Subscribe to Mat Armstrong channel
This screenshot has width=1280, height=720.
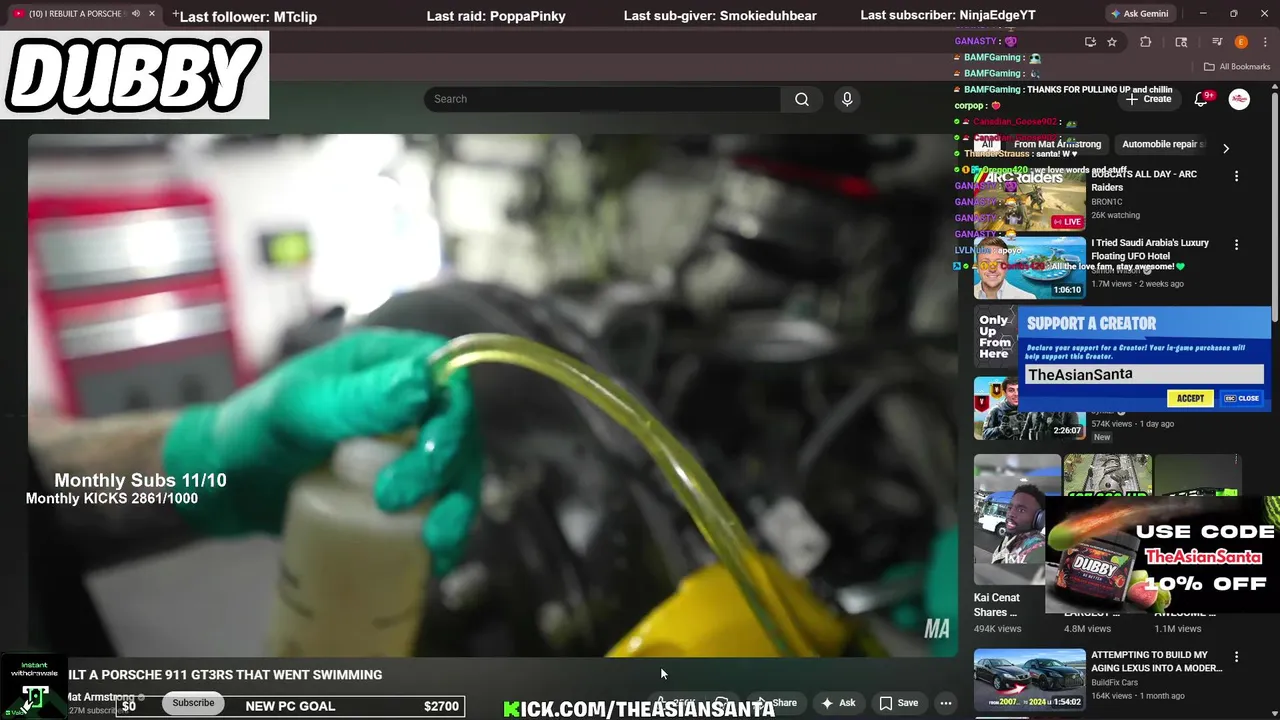[193, 702]
